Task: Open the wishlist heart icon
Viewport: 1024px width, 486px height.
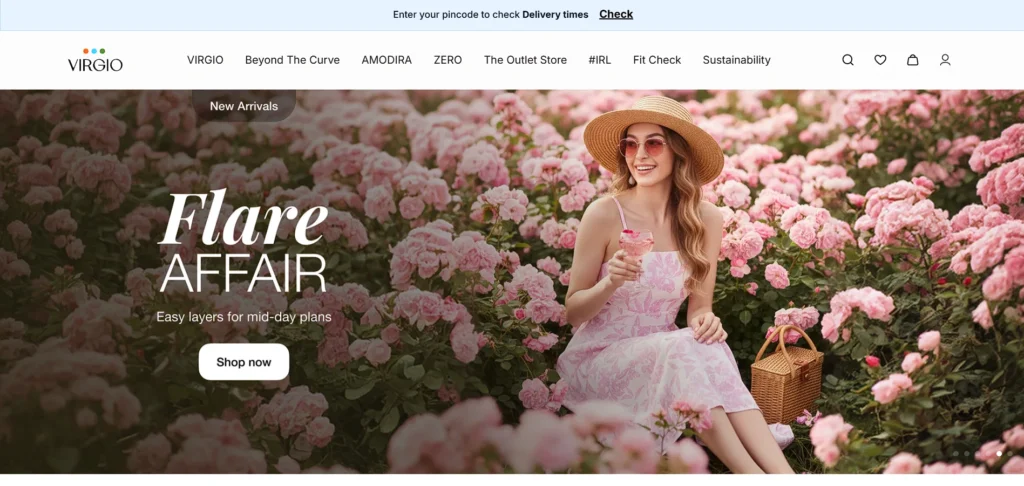Action: click(x=880, y=60)
